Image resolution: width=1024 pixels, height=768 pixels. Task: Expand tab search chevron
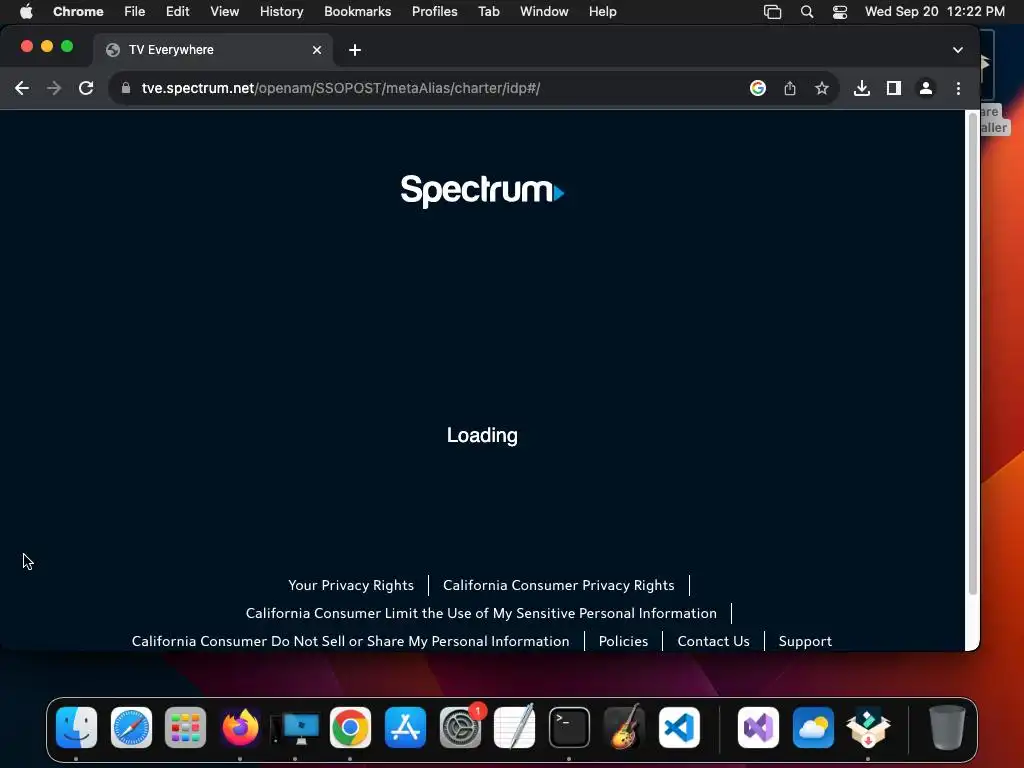[x=957, y=50]
